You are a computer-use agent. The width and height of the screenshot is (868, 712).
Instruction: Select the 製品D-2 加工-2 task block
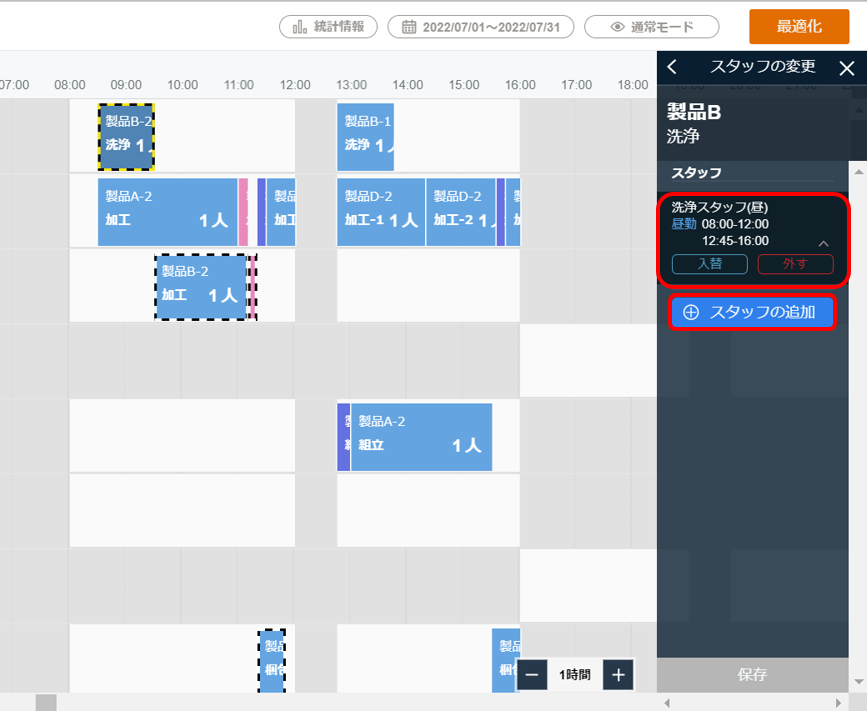[x=461, y=212]
